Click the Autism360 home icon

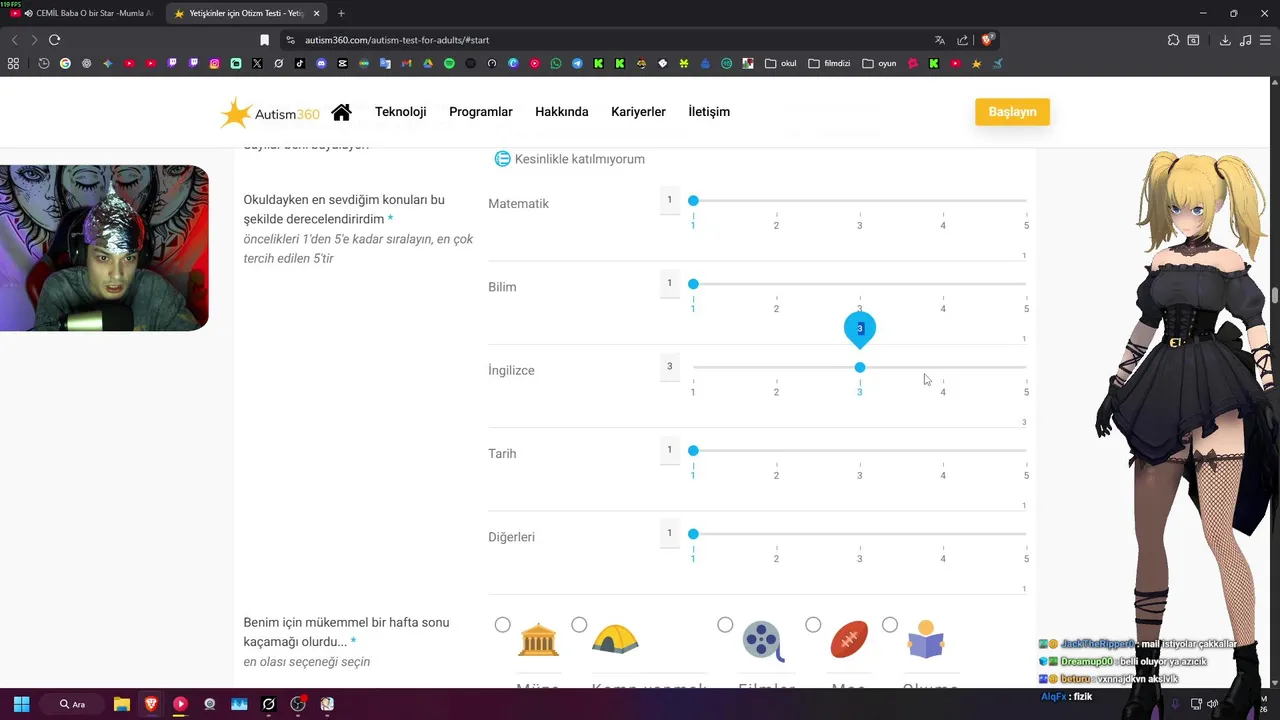[x=341, y=112]
